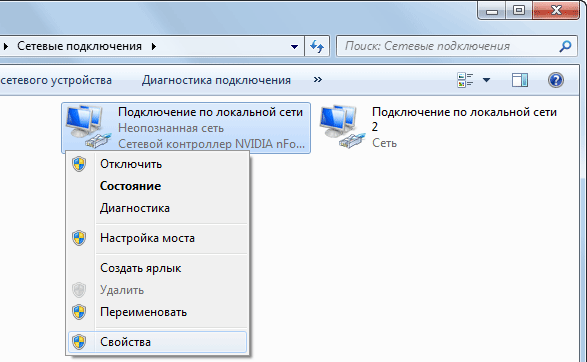Viewport: 587px width, 362px height.
Task: Show more toolbar commands via double chevron
Action: (x=318, y=80)
